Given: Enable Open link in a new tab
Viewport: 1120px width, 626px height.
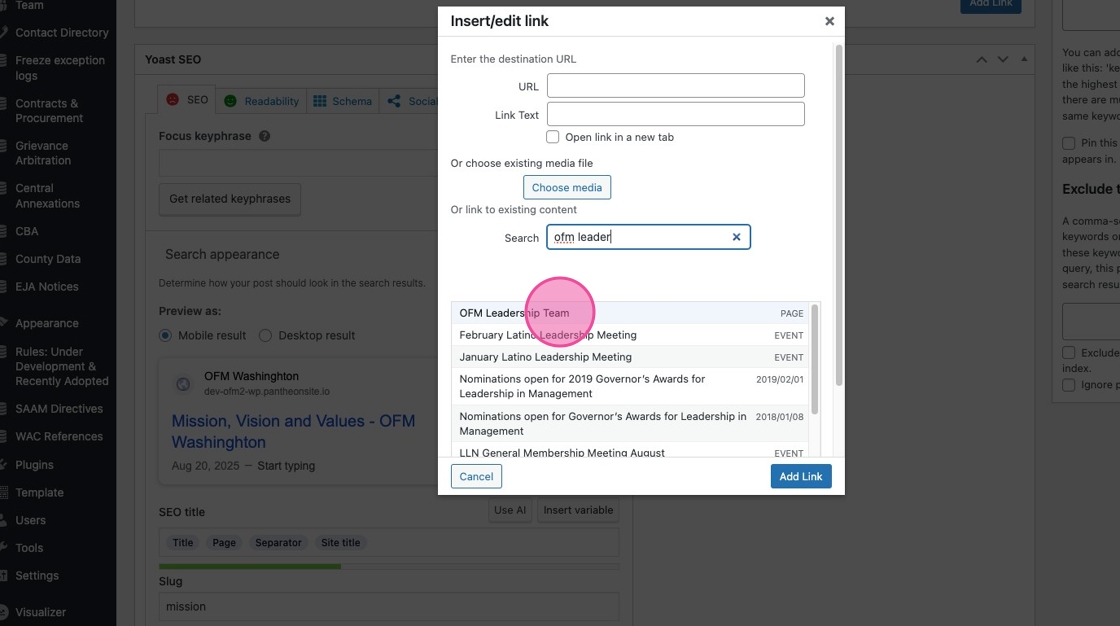Looking at the screenshot, I should click(x=552, y=137).
